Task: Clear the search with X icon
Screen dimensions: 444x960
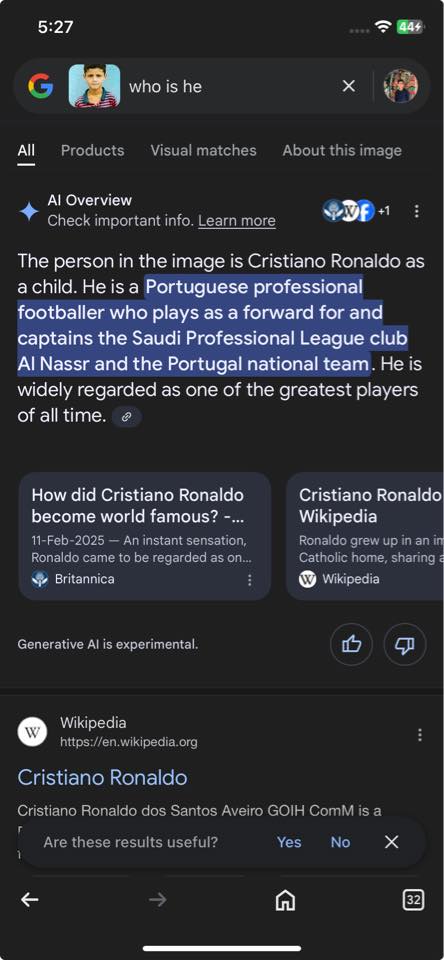Action: point(348,86)
